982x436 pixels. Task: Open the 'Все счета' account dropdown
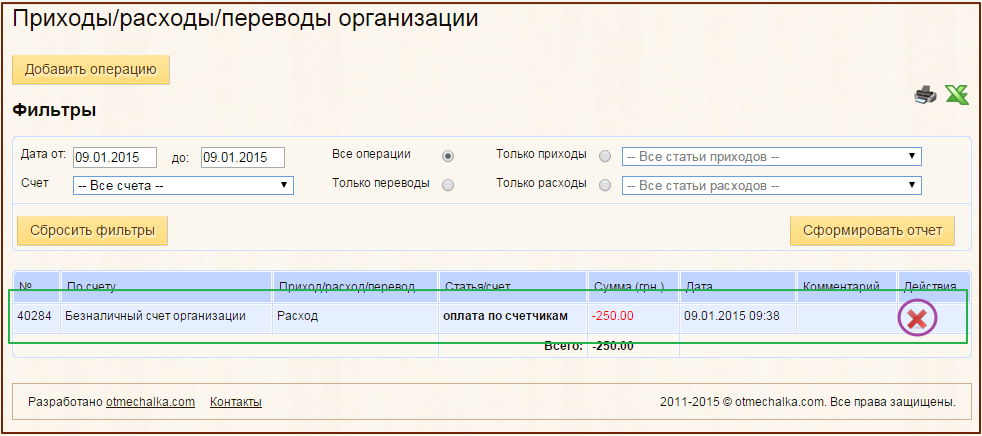point(183,185)
